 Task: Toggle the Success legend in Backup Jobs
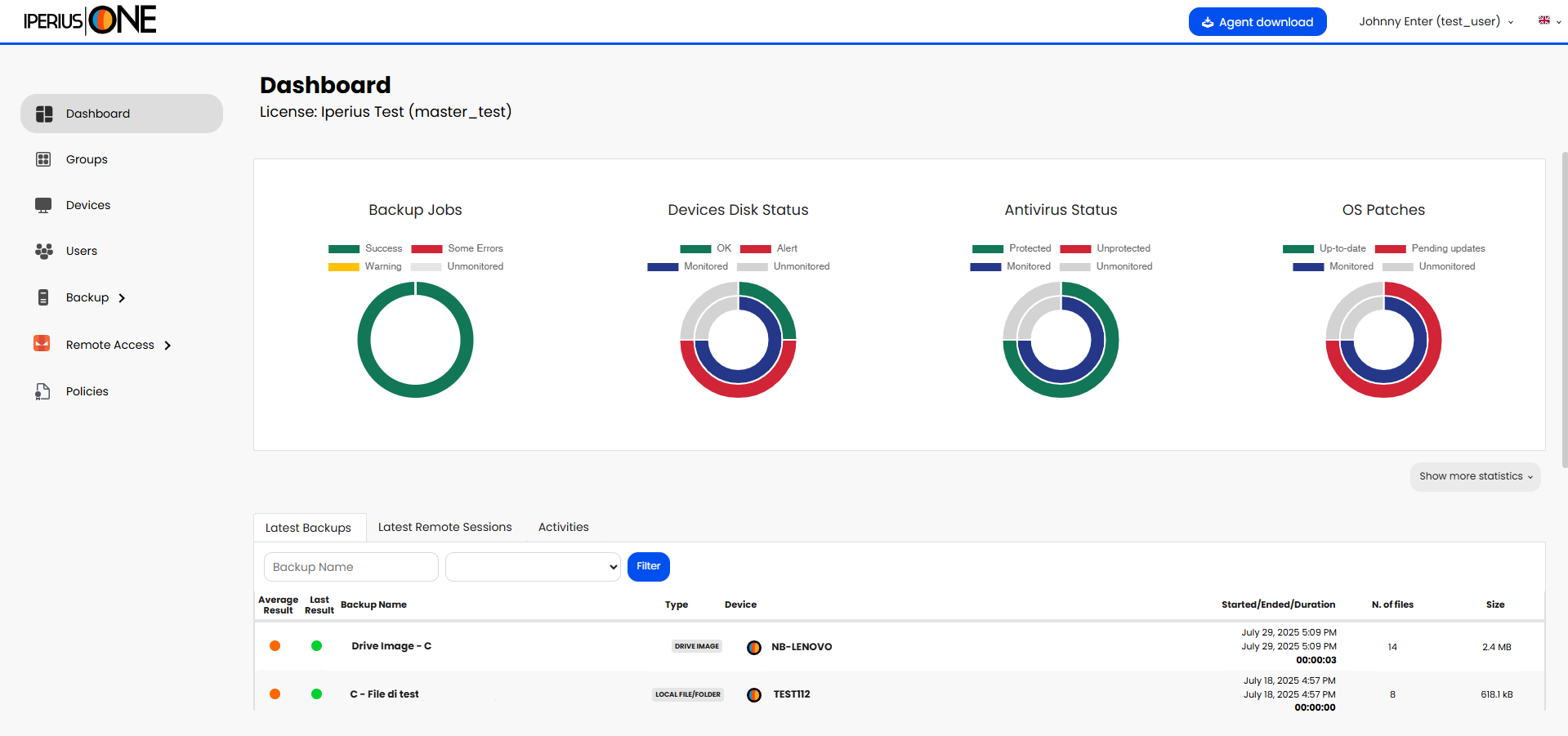click(365, 248)
